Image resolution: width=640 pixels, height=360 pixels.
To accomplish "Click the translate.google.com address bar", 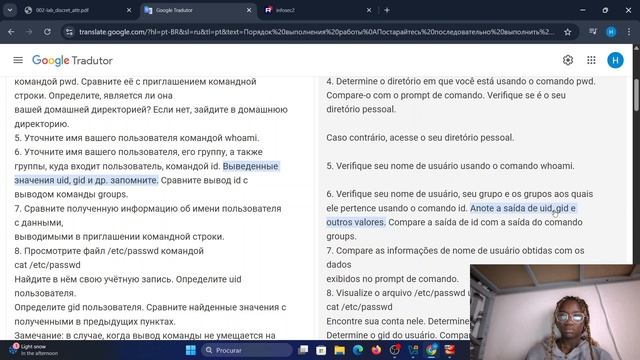I will 316,32.
